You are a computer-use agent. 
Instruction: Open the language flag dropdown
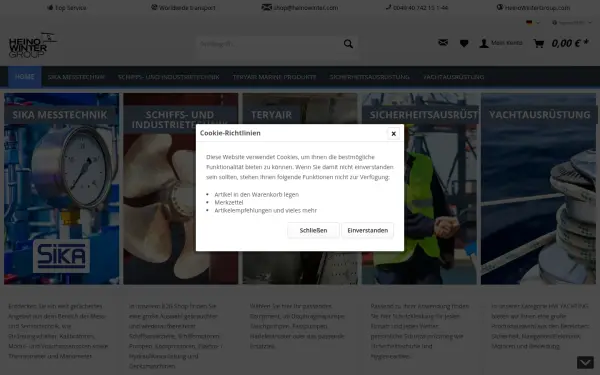pos(533,23)
